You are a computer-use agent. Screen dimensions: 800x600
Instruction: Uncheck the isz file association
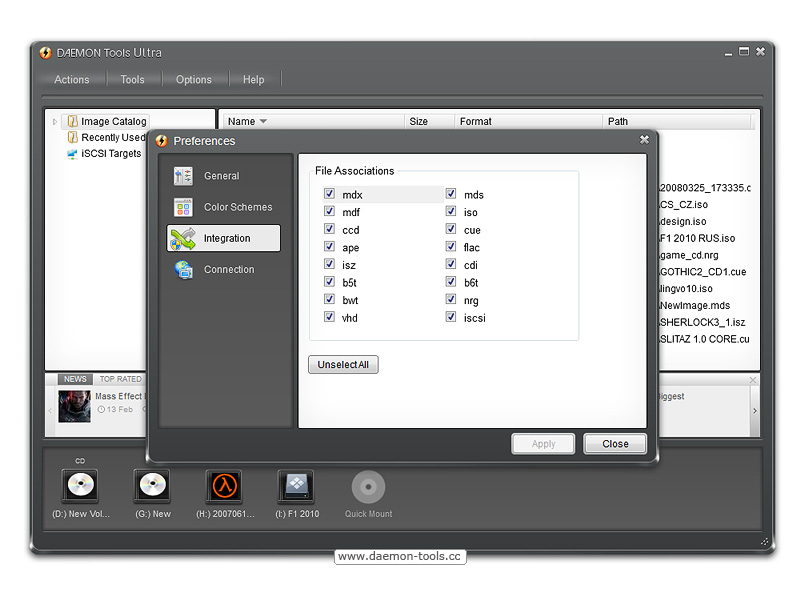(330, 264)
